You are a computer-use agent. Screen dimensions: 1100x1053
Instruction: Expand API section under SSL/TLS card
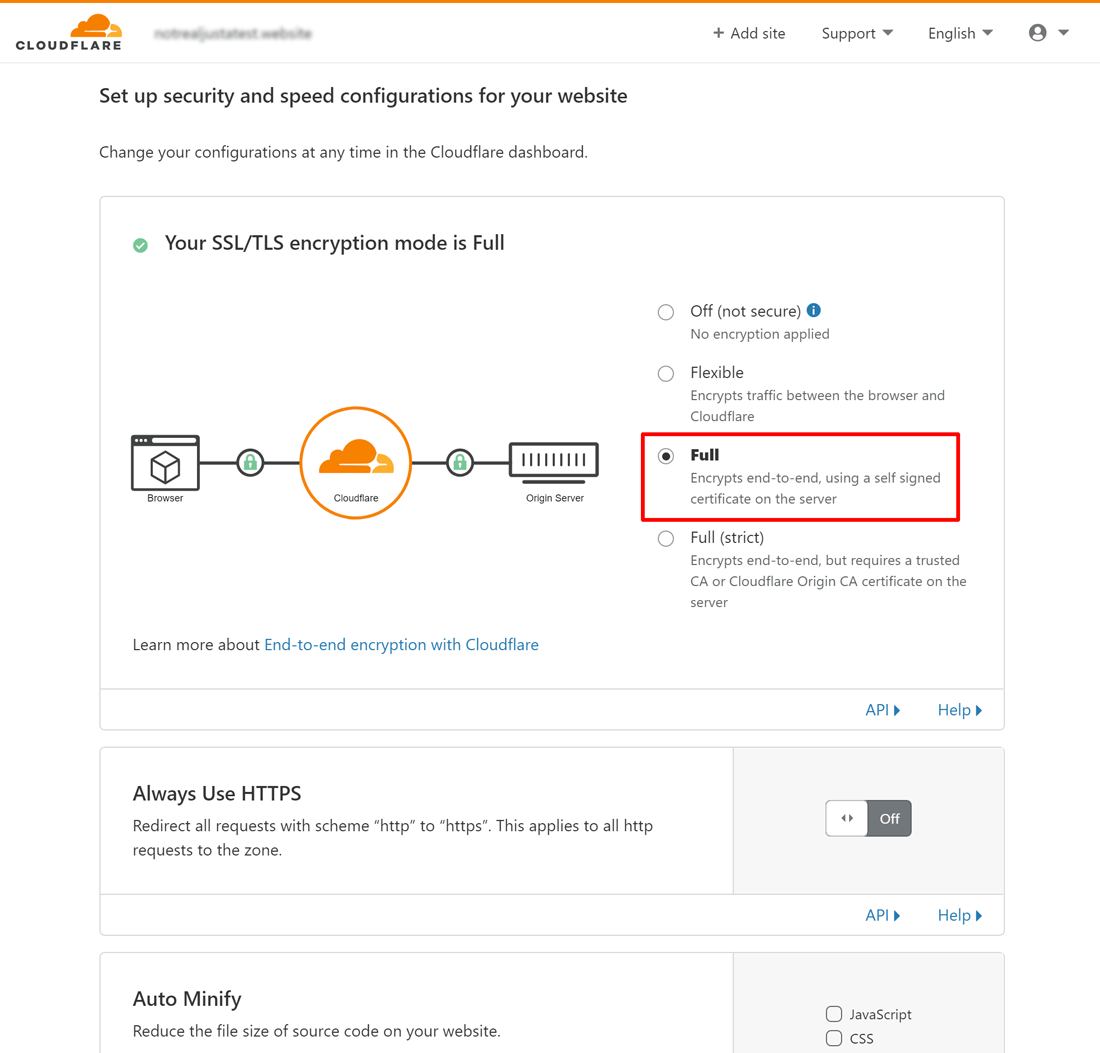click(883, 710)
